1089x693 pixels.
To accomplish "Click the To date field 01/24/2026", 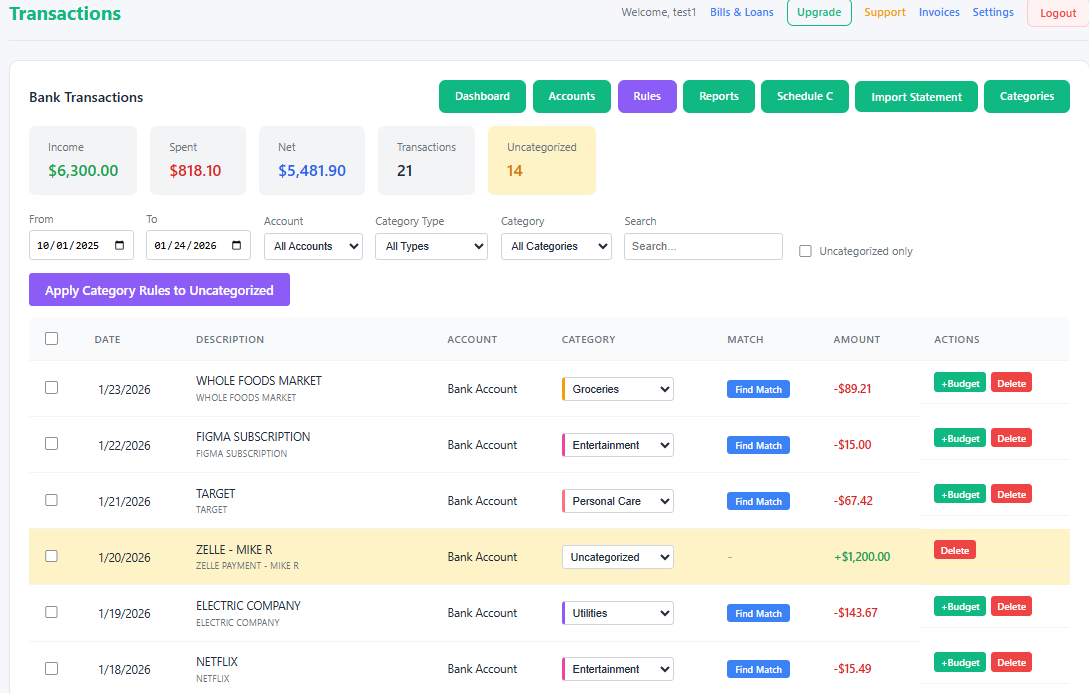I will coord(198,245).
